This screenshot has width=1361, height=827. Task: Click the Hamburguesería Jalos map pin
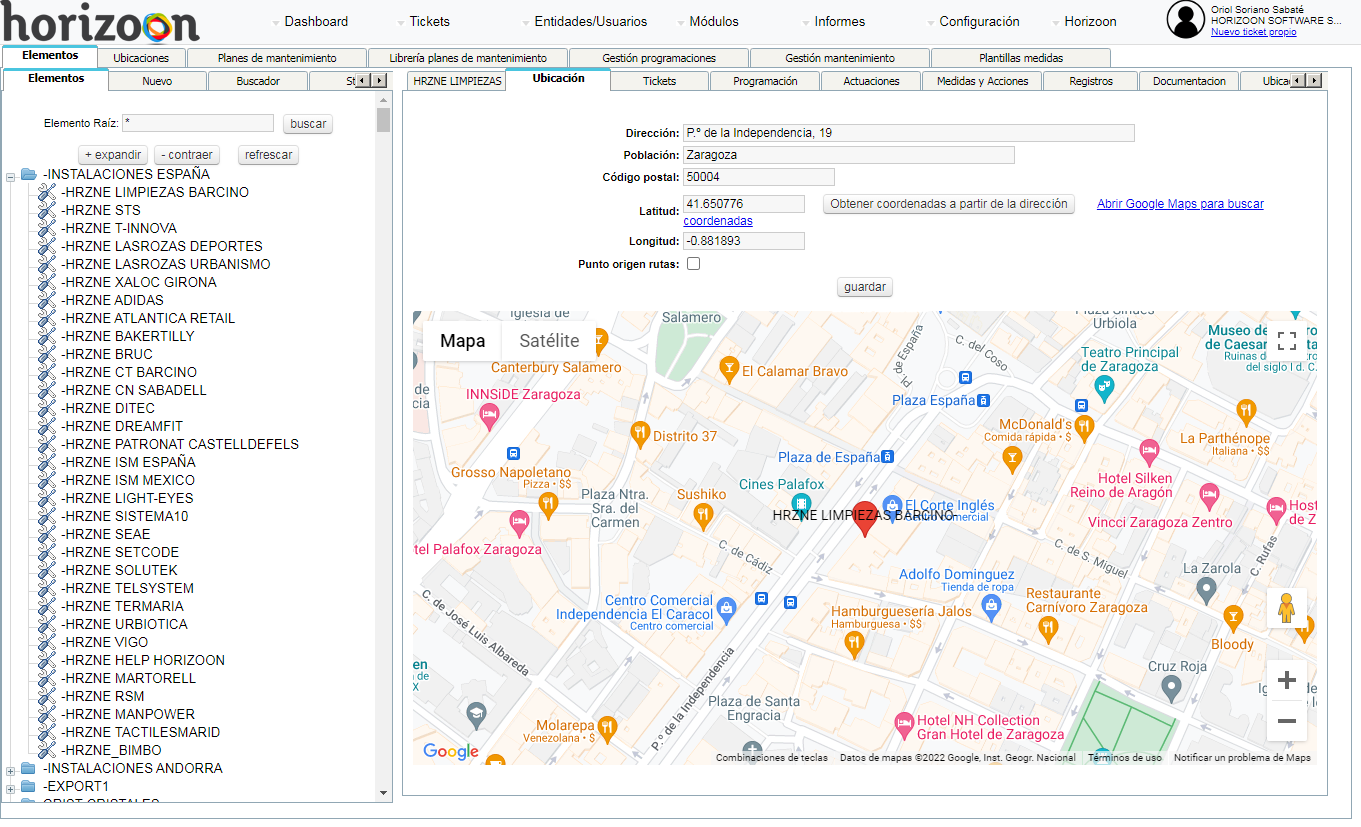(x=853, y=644)
